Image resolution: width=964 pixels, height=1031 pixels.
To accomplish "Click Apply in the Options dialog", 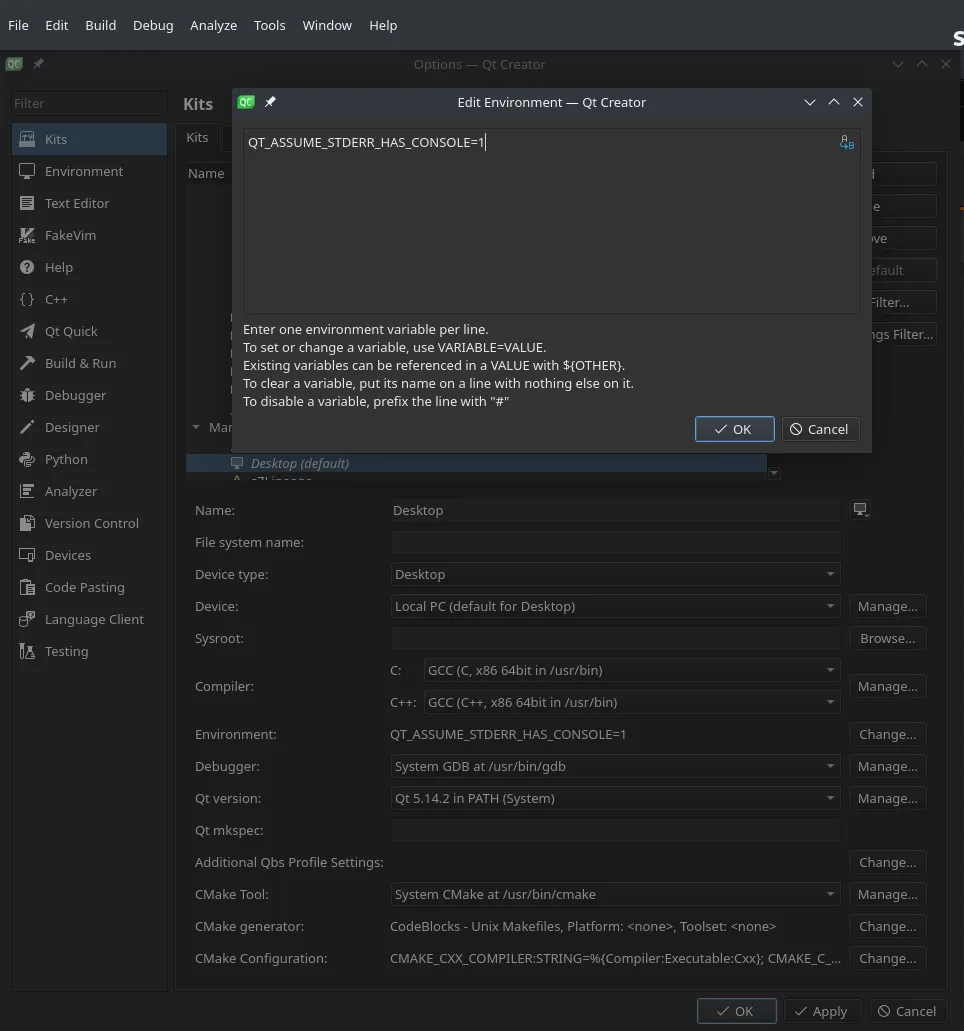I will tap(822, 1011).
